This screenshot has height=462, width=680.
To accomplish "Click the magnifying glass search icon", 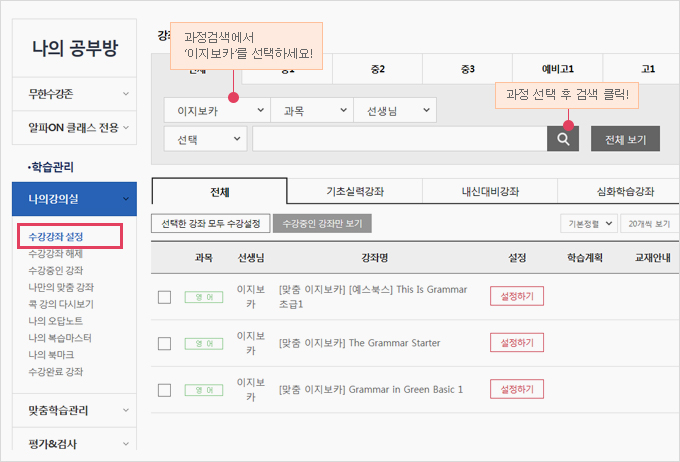I will pos(563,139).
